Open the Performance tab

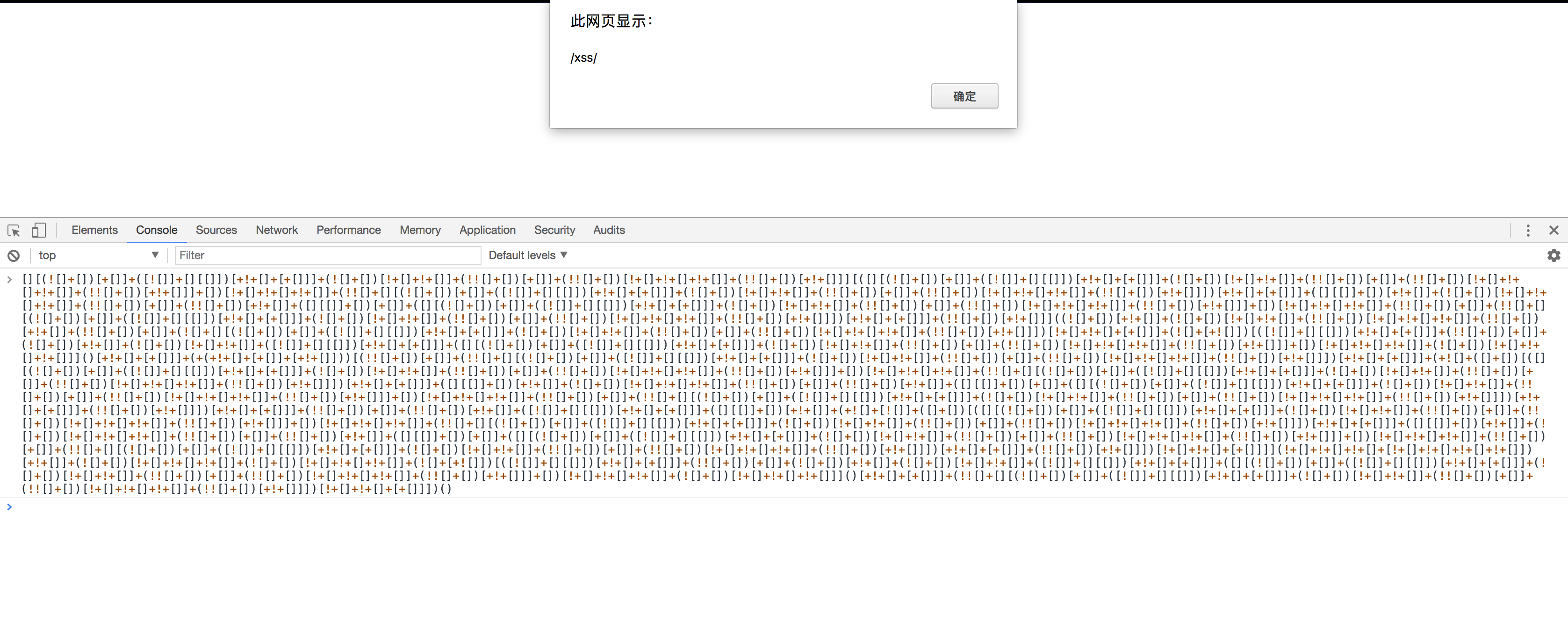click(x=348, y=230)
